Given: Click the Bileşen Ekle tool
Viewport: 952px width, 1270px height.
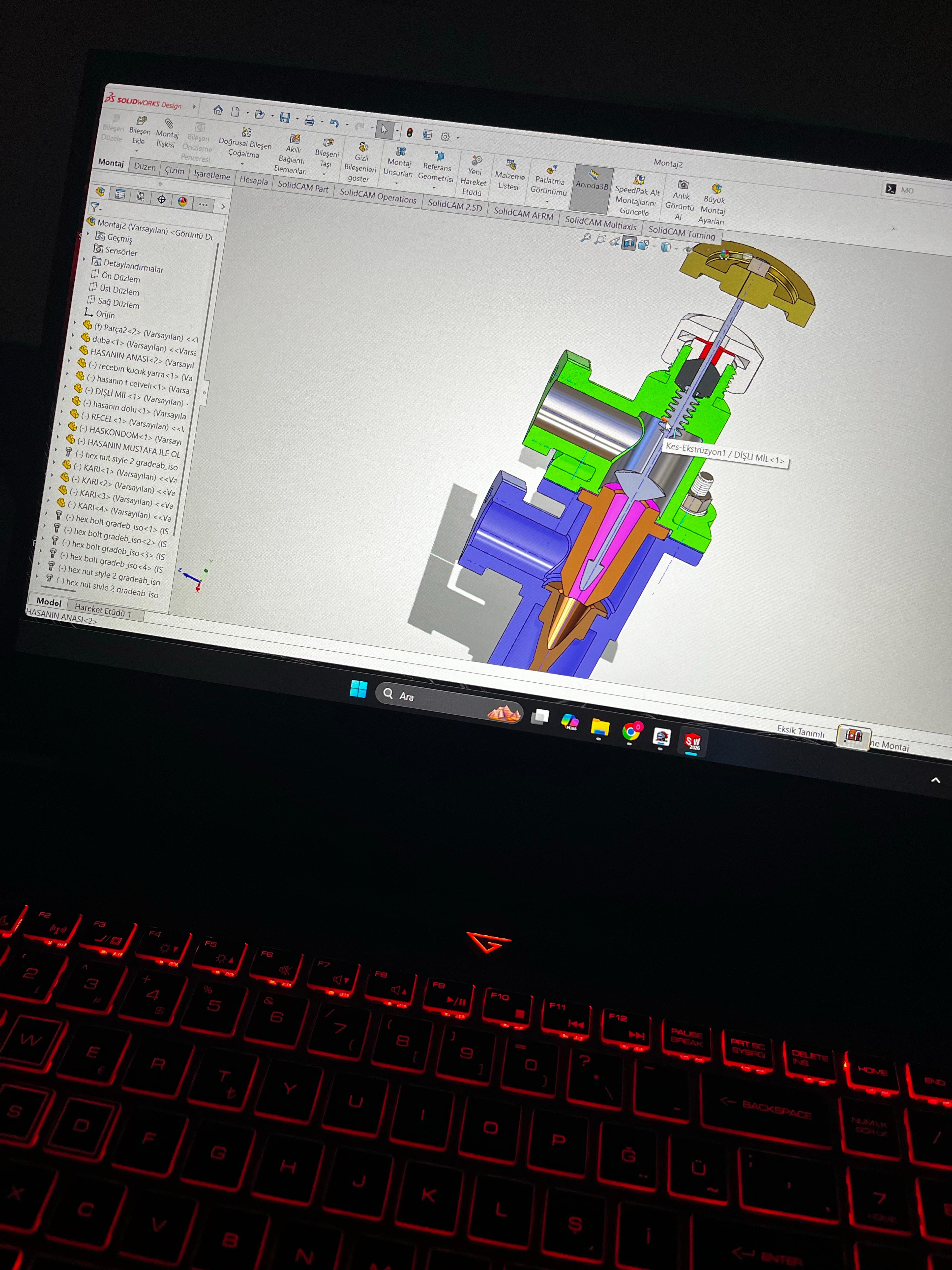Looking at the screenshot, I should pos(139,130).
